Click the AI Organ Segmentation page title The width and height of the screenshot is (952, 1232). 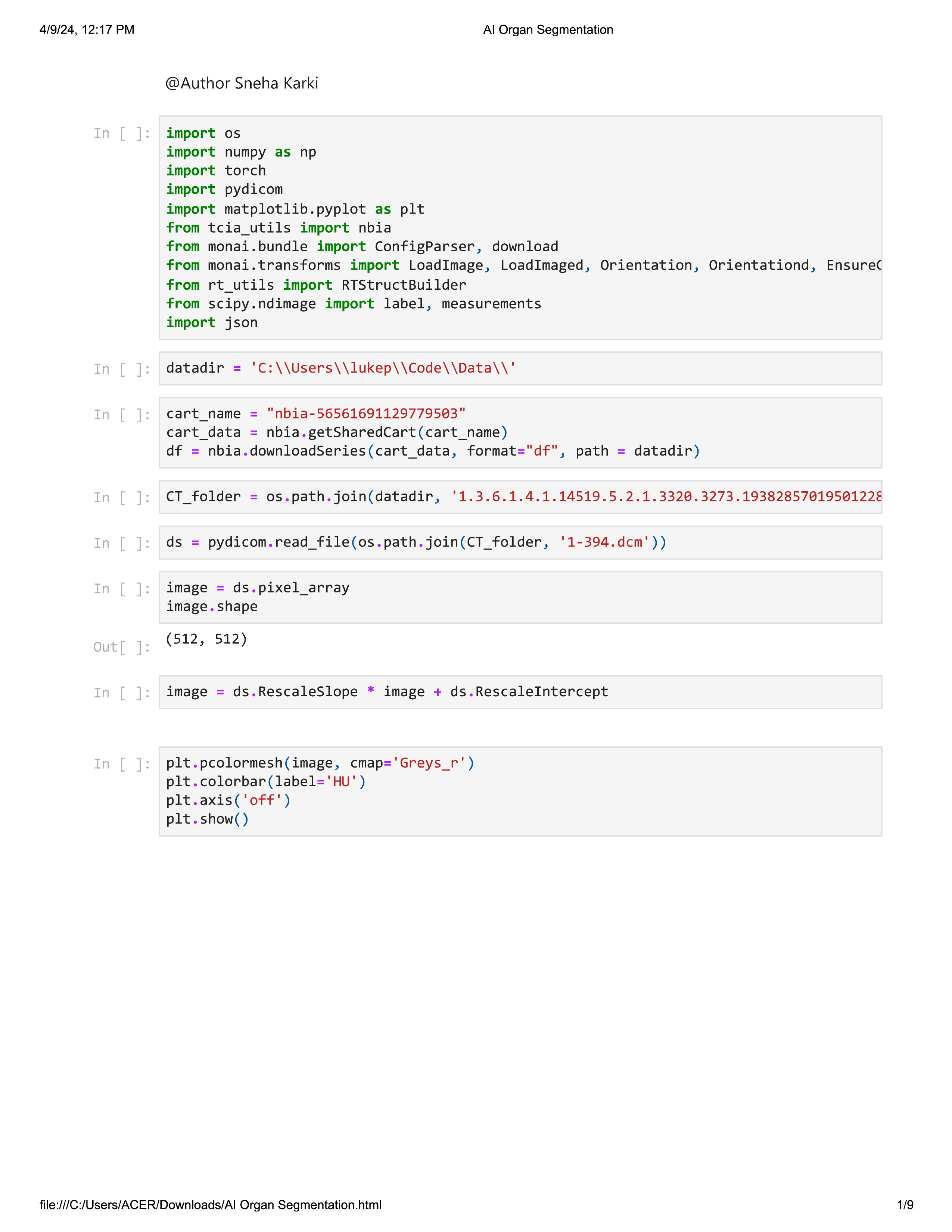548,30
